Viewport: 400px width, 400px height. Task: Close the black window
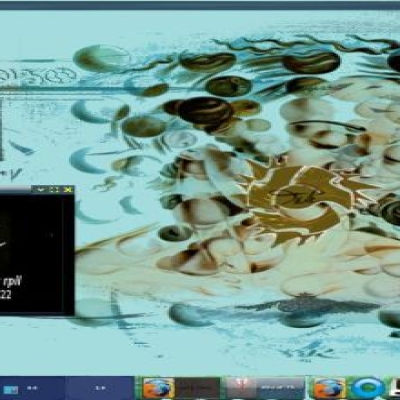[68, 190]
